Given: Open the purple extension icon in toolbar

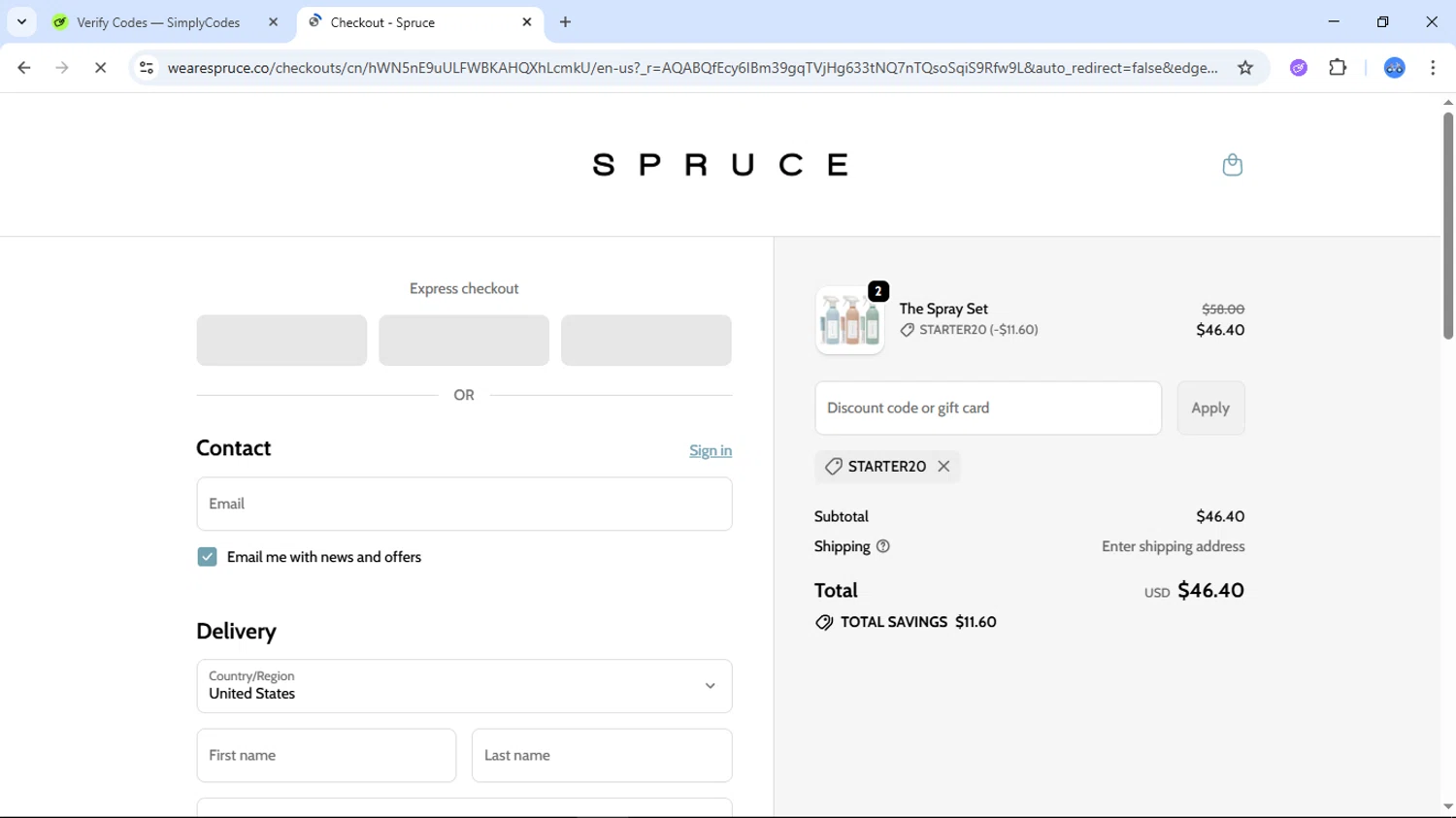Looking at the screenshot, I should click(x=1299, y=68).
